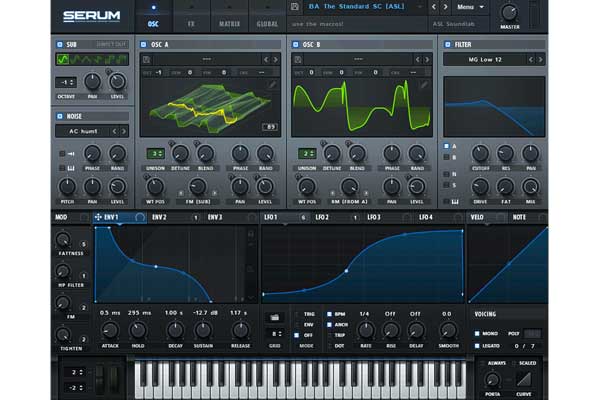Toggle LFO ANCH checkbox
The width and height of the screenshot is (600, 400).
pyautogui.click(x=329, y=325)
